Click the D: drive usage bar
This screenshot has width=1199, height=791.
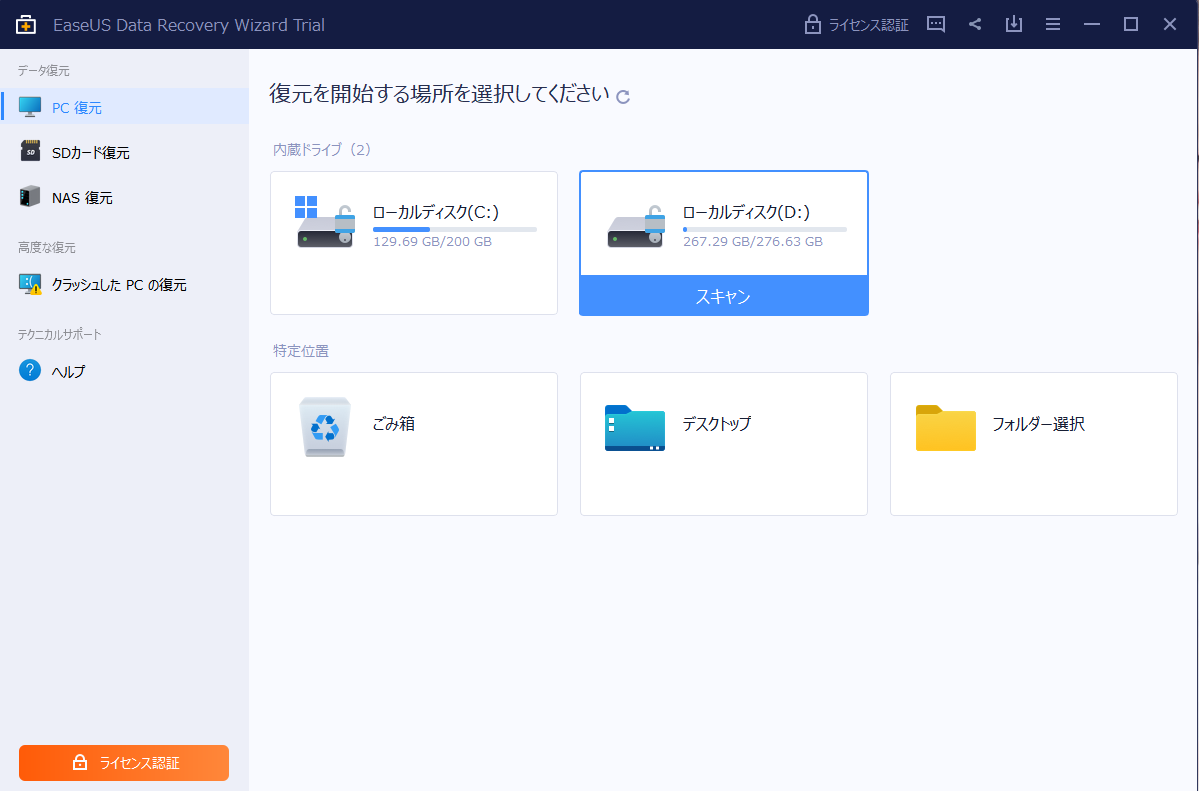pos(765,229)
